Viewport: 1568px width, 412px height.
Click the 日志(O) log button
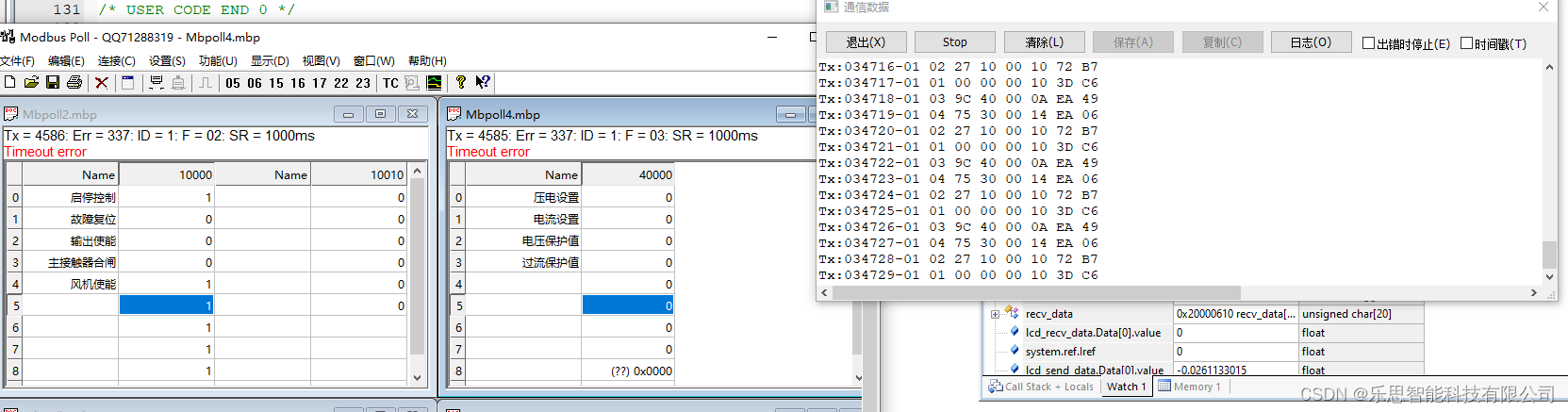(1311, 42)
